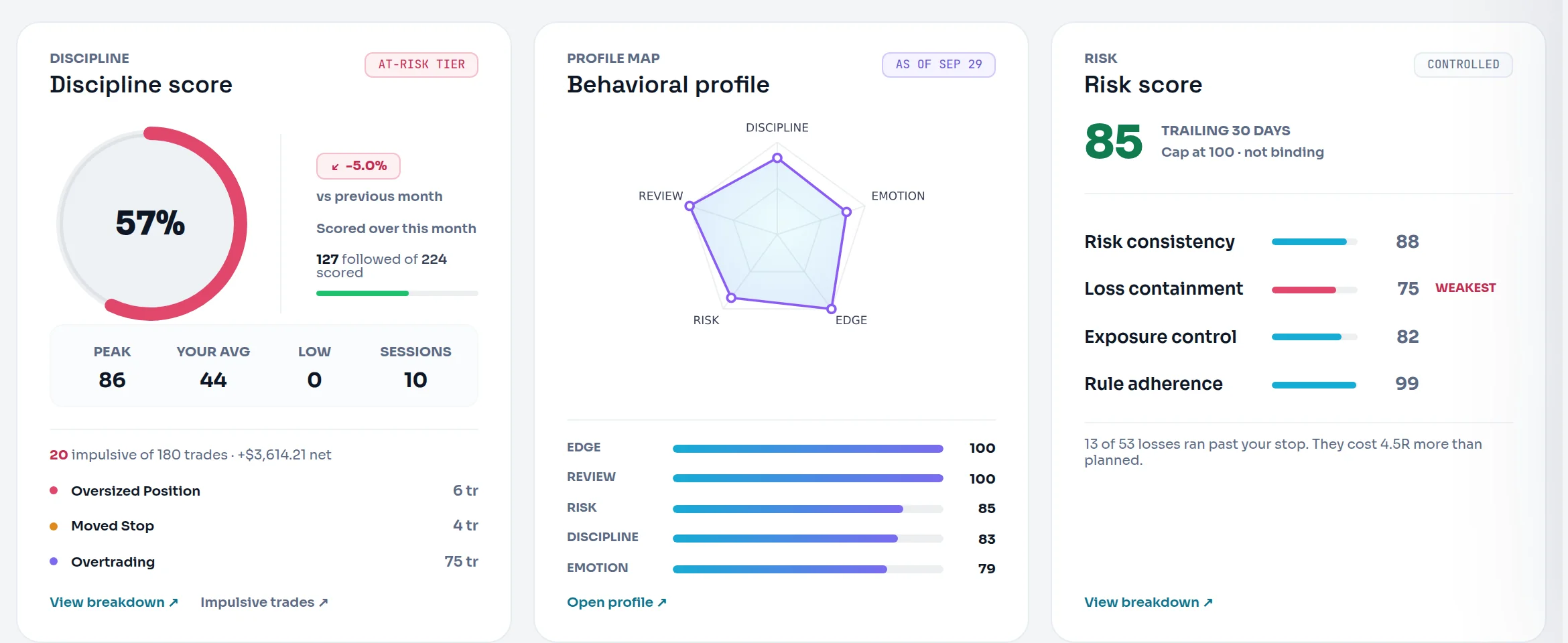Click the YOUR AVG value 44

point(213,380)
